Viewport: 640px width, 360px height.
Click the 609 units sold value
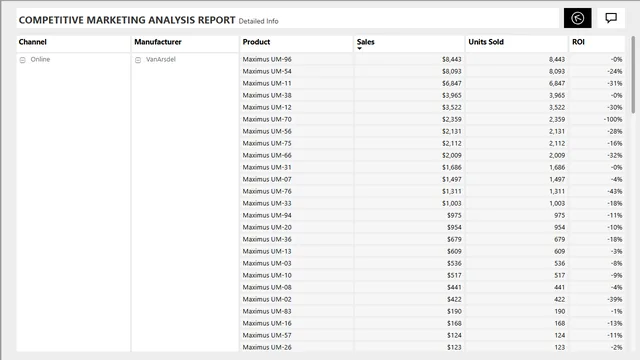click(560, 251)
